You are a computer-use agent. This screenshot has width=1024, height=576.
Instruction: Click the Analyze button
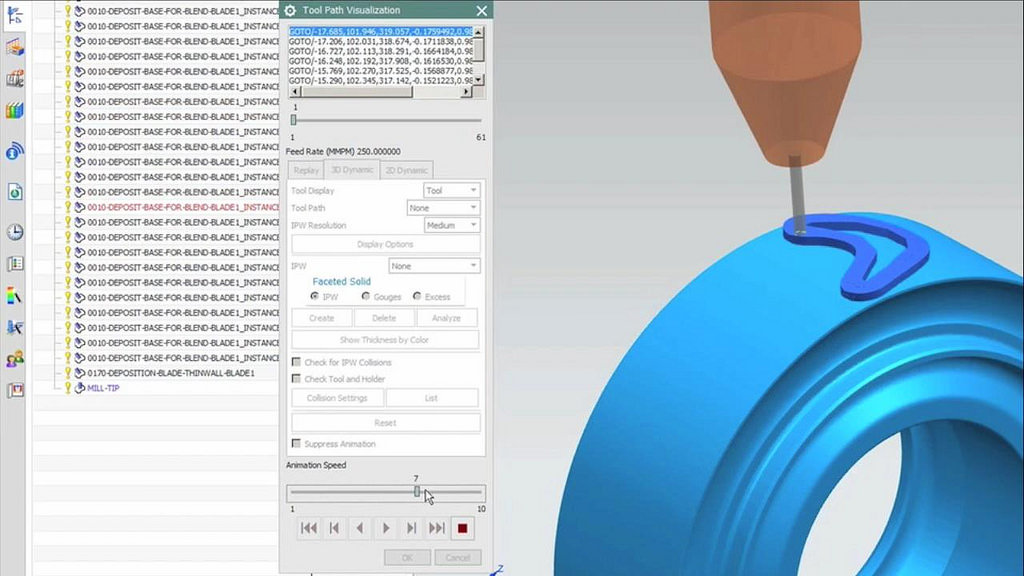(447, 318)
